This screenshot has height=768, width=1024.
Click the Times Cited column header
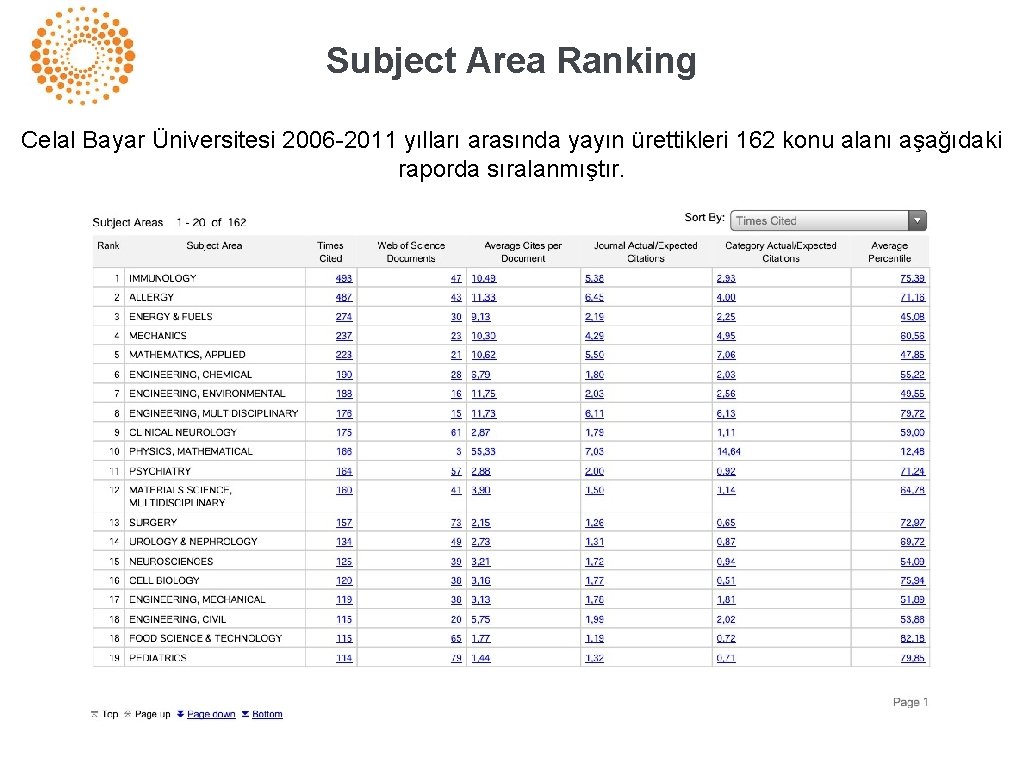click(330, 251)
